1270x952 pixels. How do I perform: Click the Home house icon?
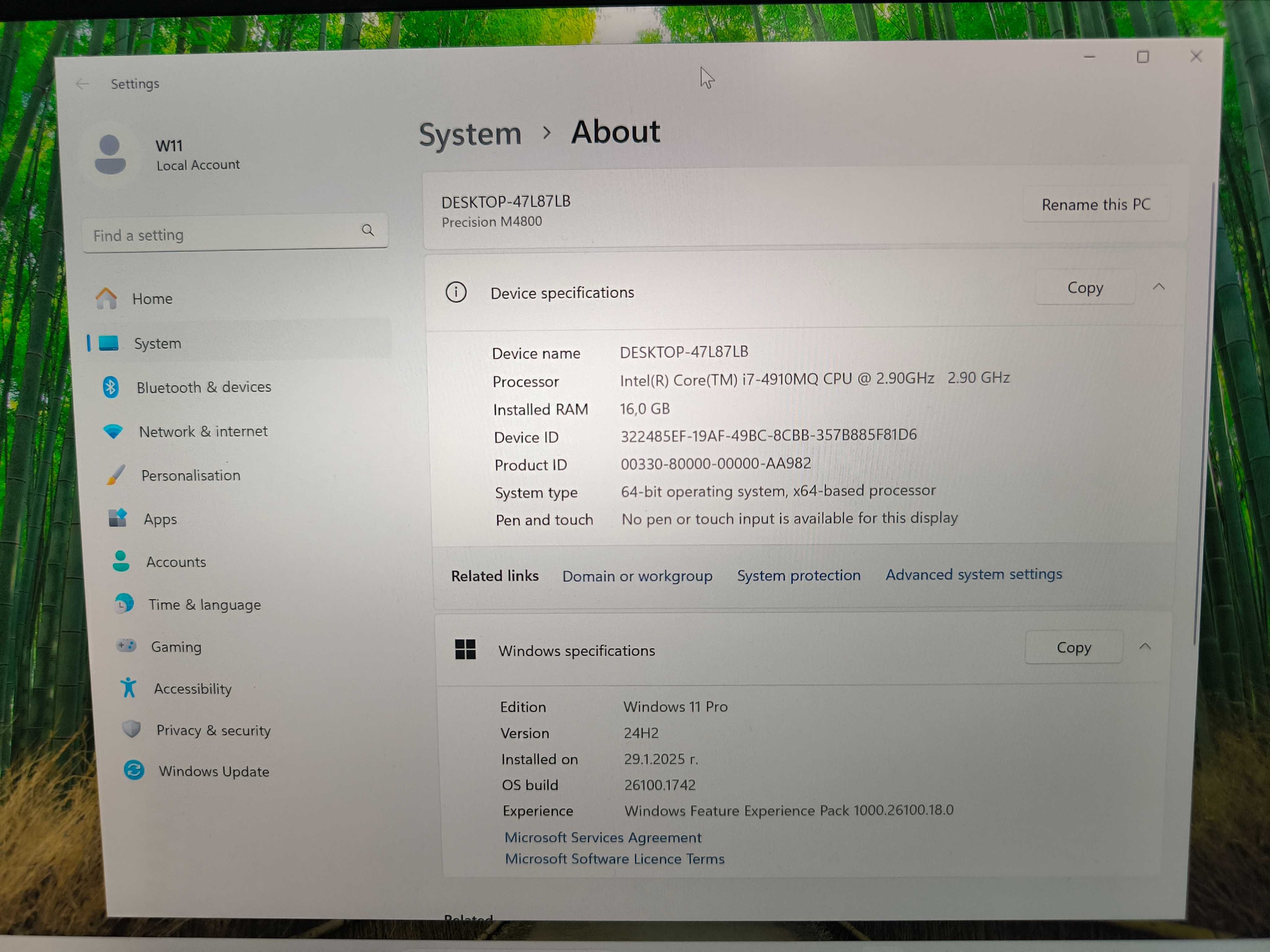[106, 298]
